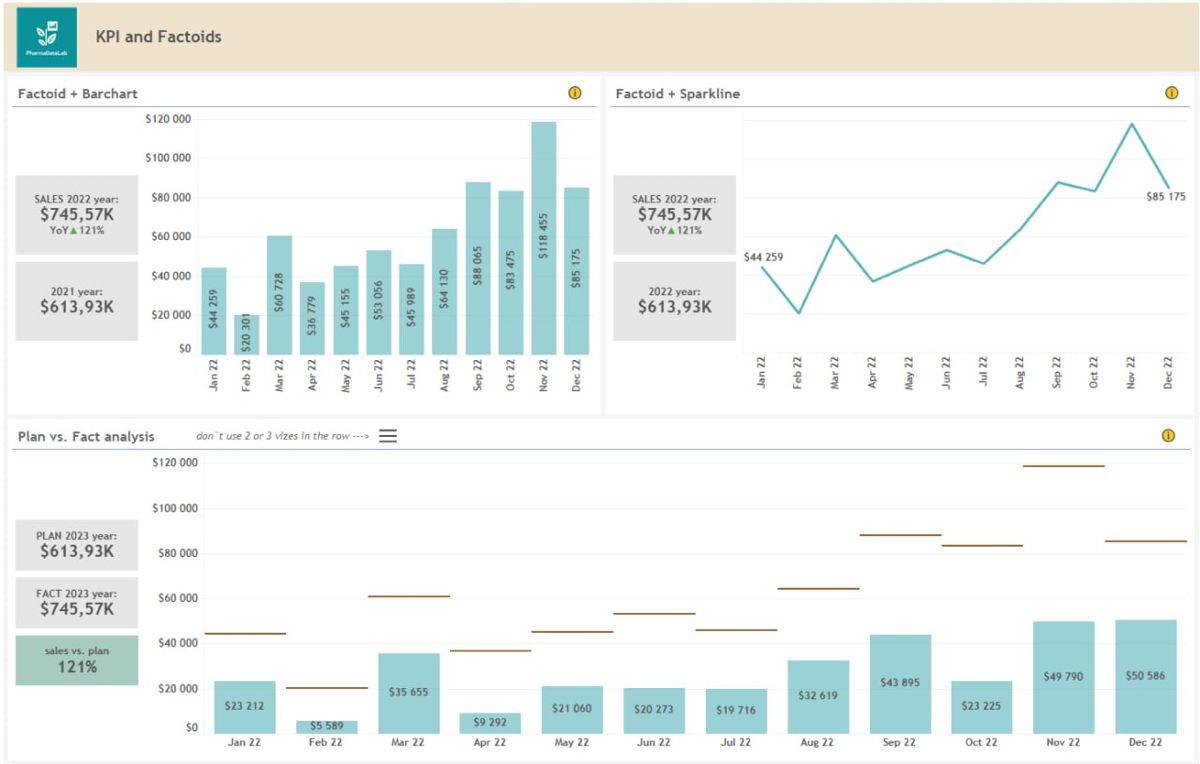Select the Dec 22 bar labeled $85 175
Viewport: 1200px width, 764px height.
pos(577,271)
